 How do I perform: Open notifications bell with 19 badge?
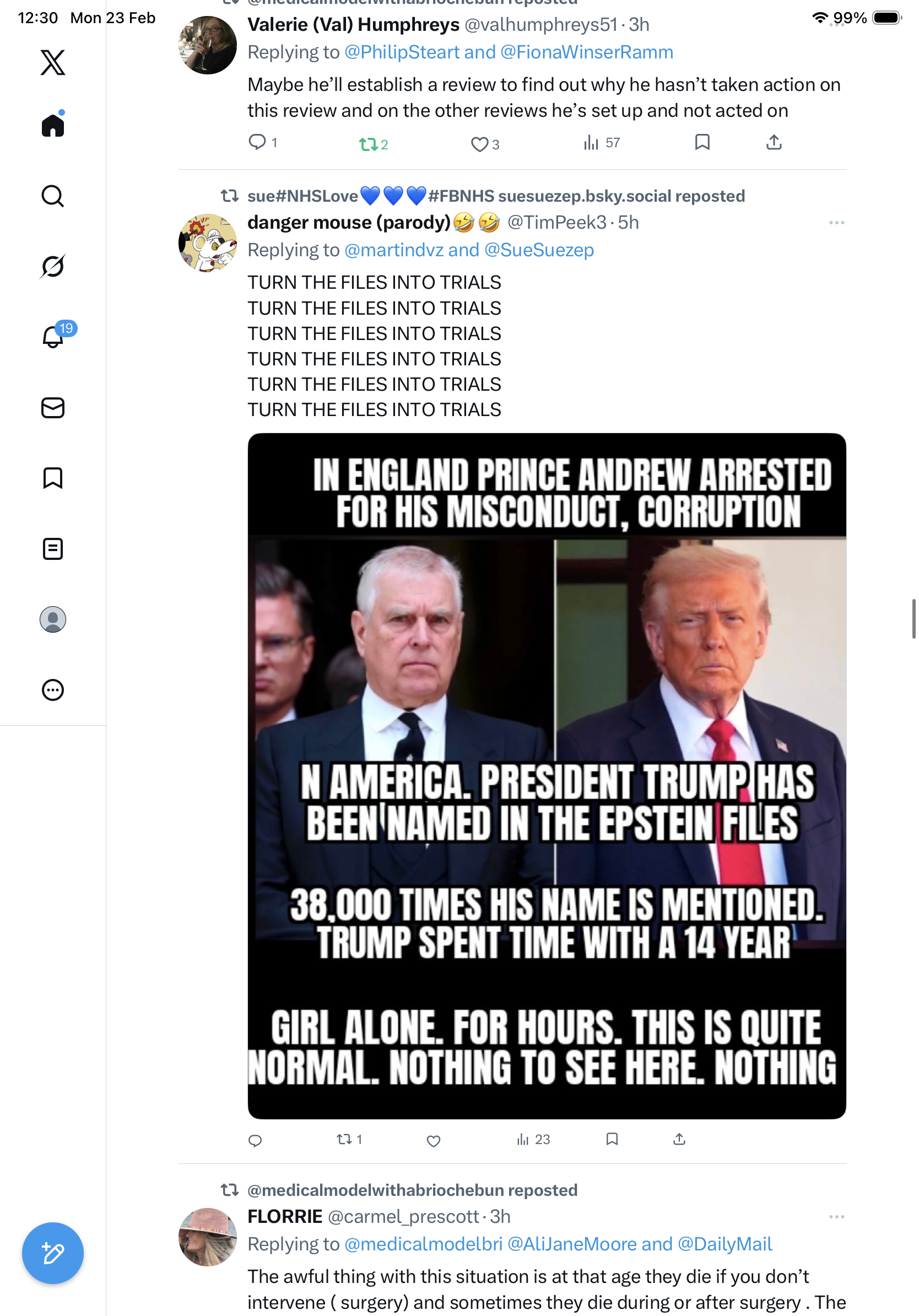[x=53, y=337]
